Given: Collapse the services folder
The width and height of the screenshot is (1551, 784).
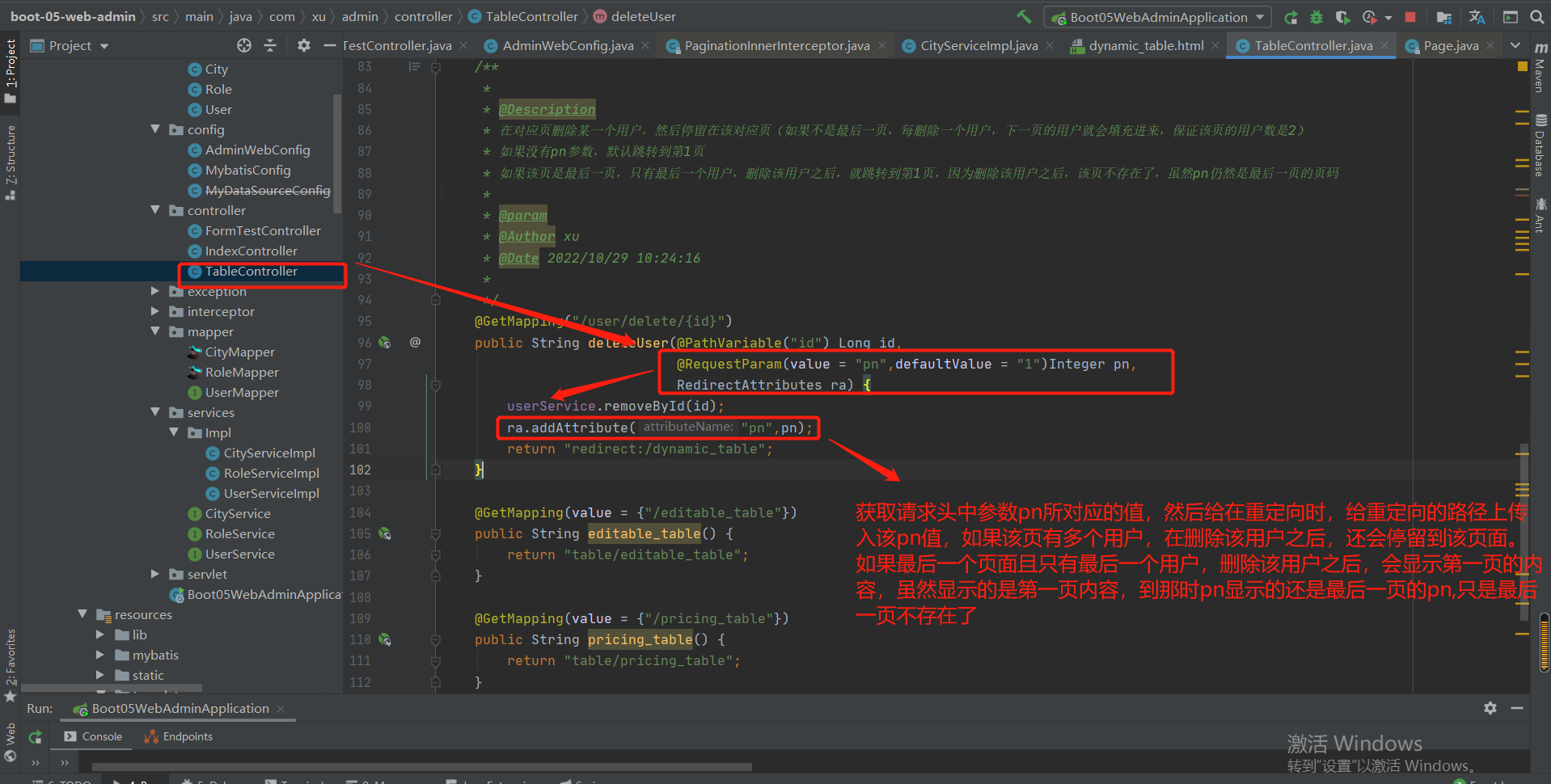Looking at the screenshot, I should (x=155, y=412).
